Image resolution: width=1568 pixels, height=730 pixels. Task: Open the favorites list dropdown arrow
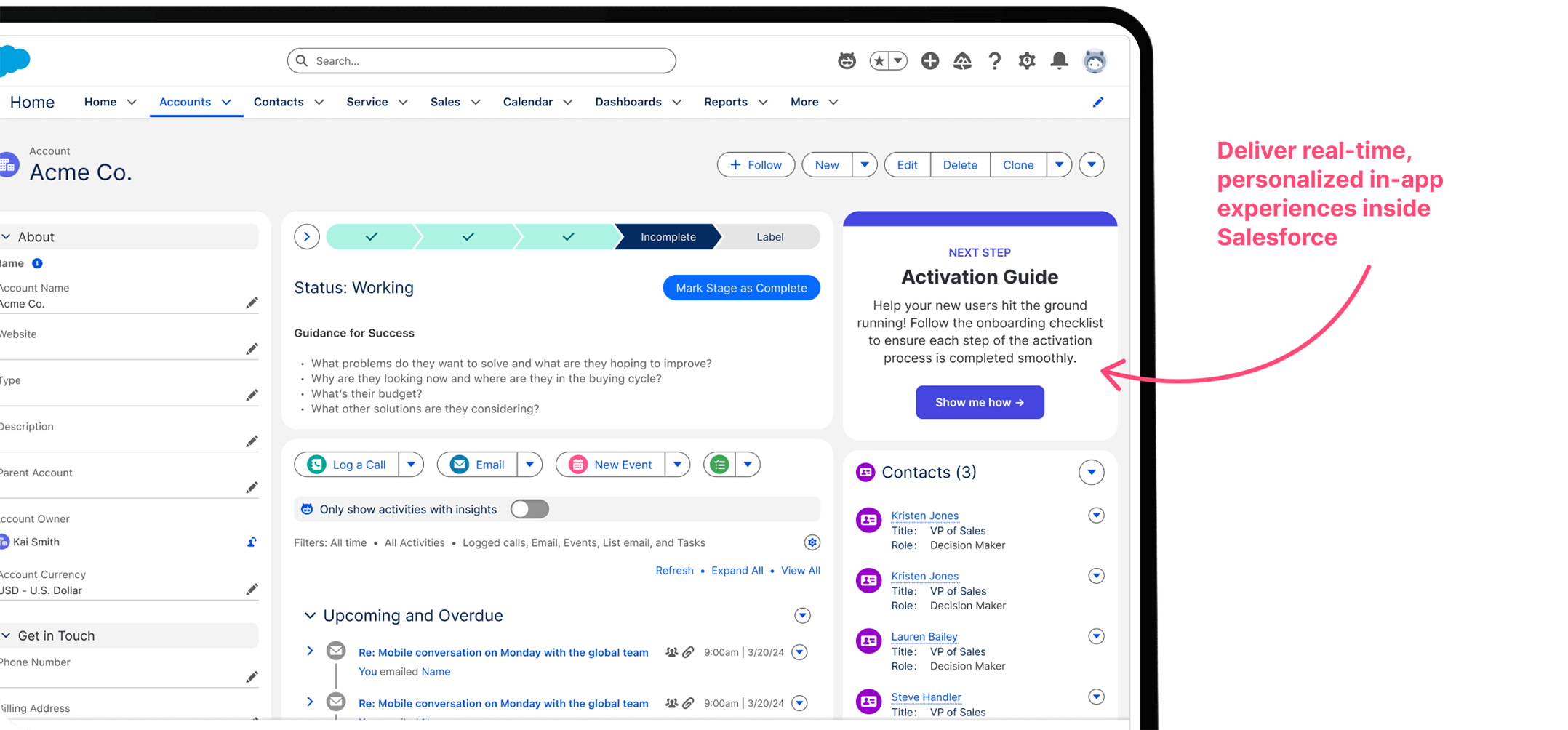coord(899,61)
